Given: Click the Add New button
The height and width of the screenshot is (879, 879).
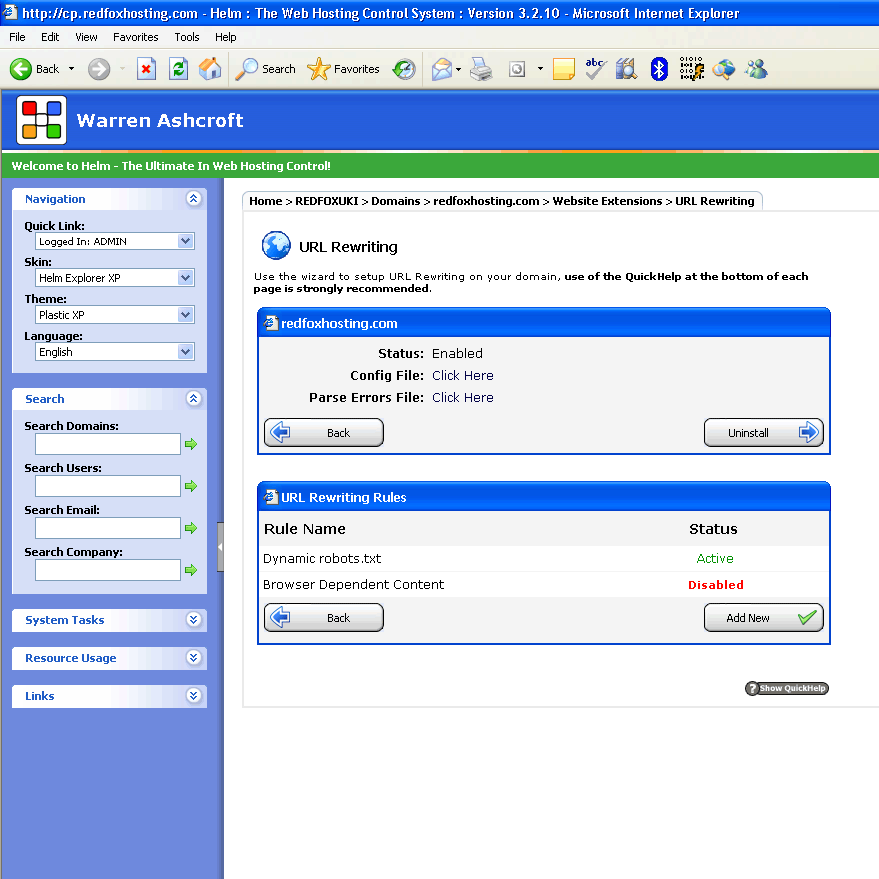Looking at the screenshot, I should [764, 617].
